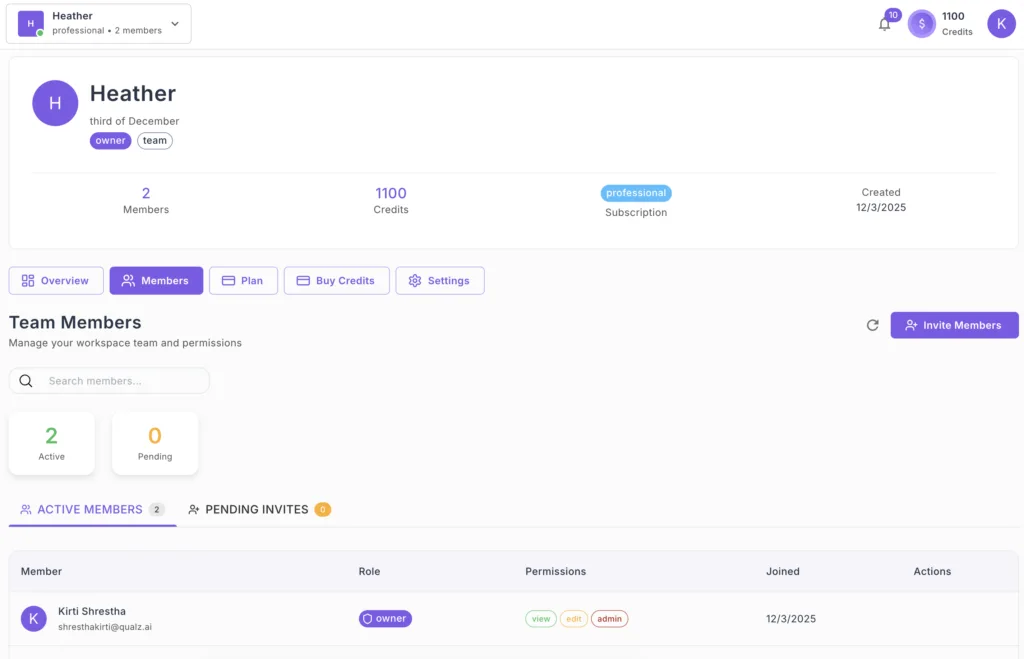Open the user avatar K menu
1024x659 pixels.
tap(1001, 24)
